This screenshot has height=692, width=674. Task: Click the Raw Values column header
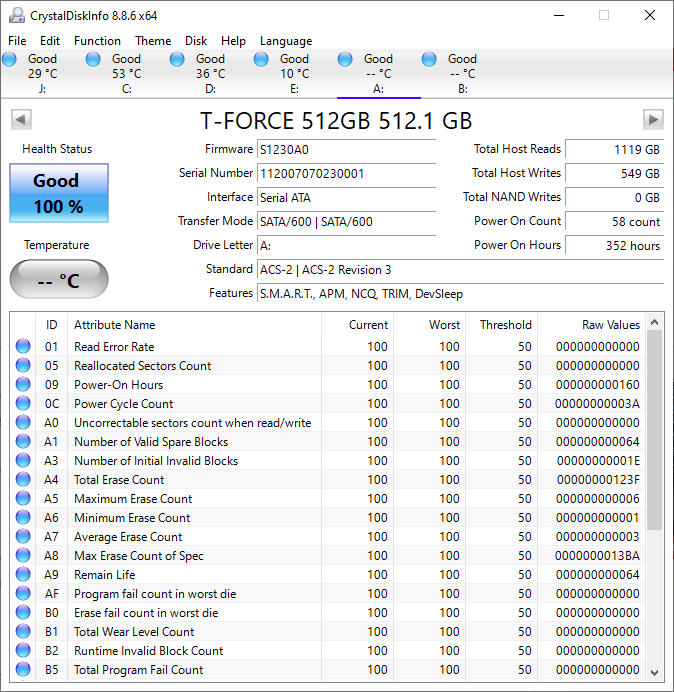click(x=591, y=325)
